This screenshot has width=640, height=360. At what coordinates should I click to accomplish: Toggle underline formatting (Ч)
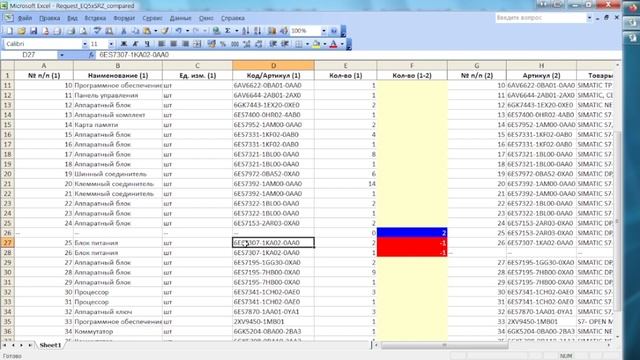pyautogui.click(x=147, y=44)
